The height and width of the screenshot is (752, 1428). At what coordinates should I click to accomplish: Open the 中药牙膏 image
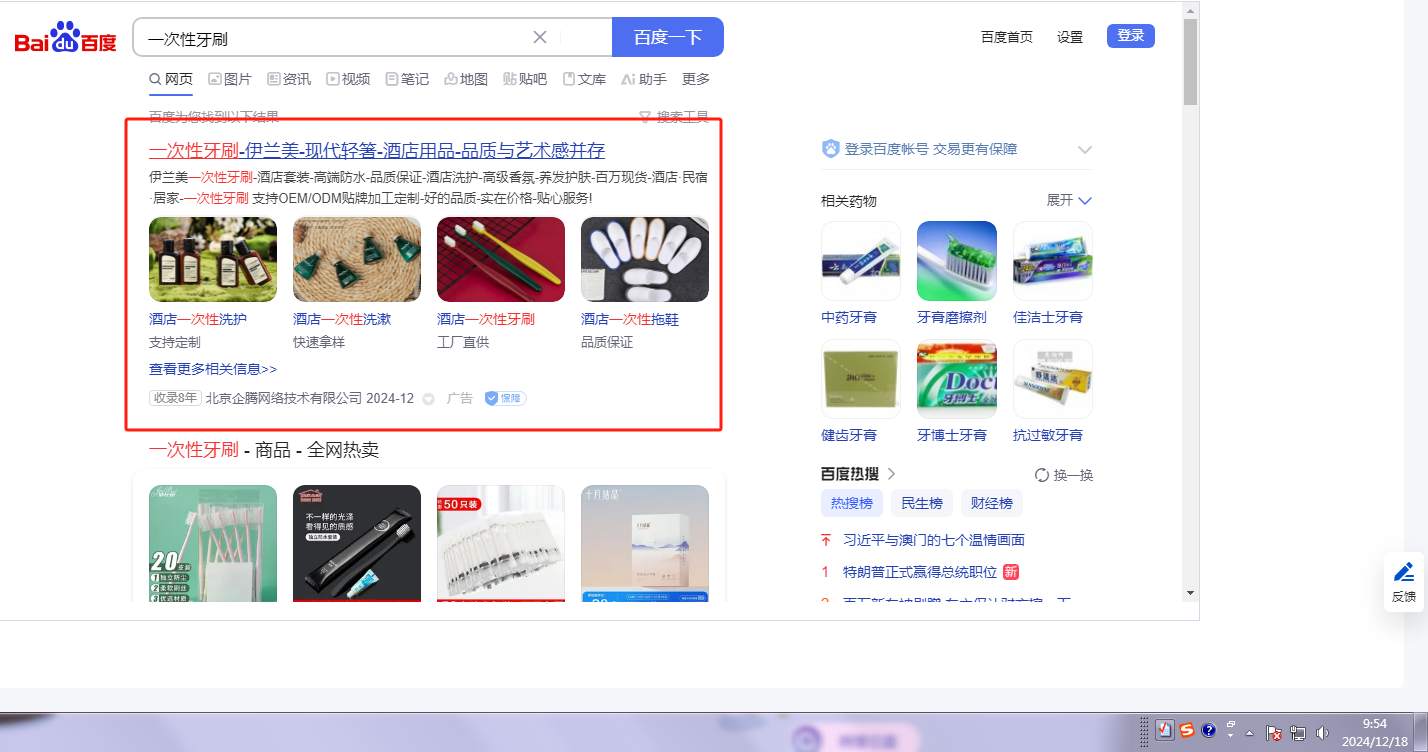point(861,261)
